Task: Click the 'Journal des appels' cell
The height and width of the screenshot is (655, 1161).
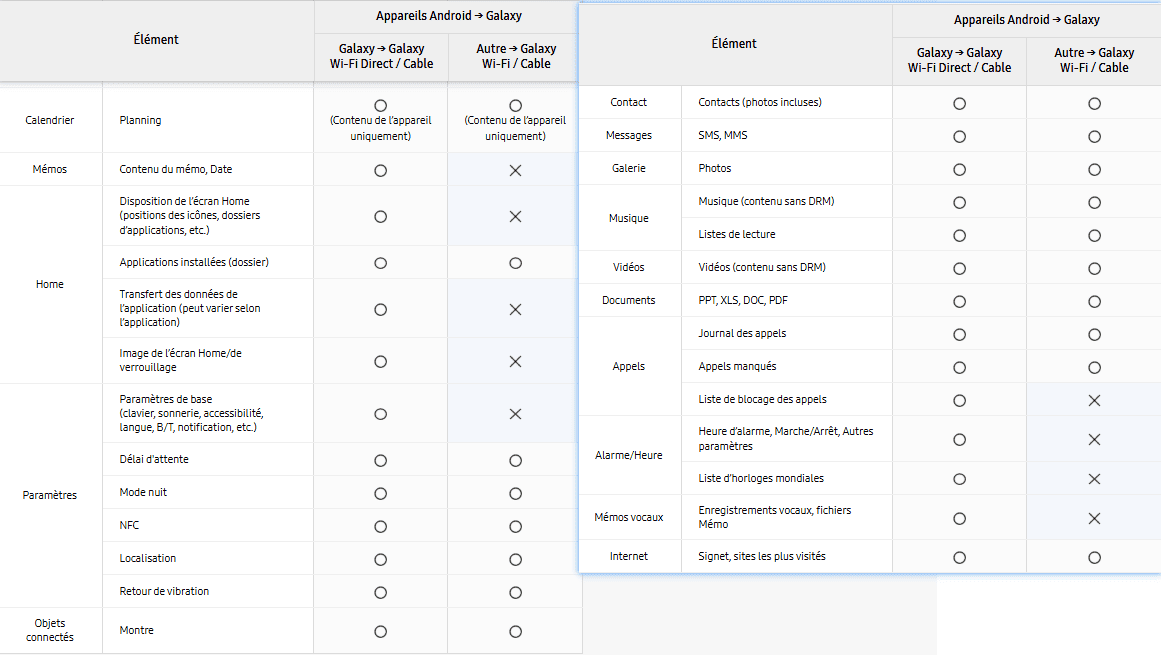Action: pyautogui.click(x=786, y=333)
